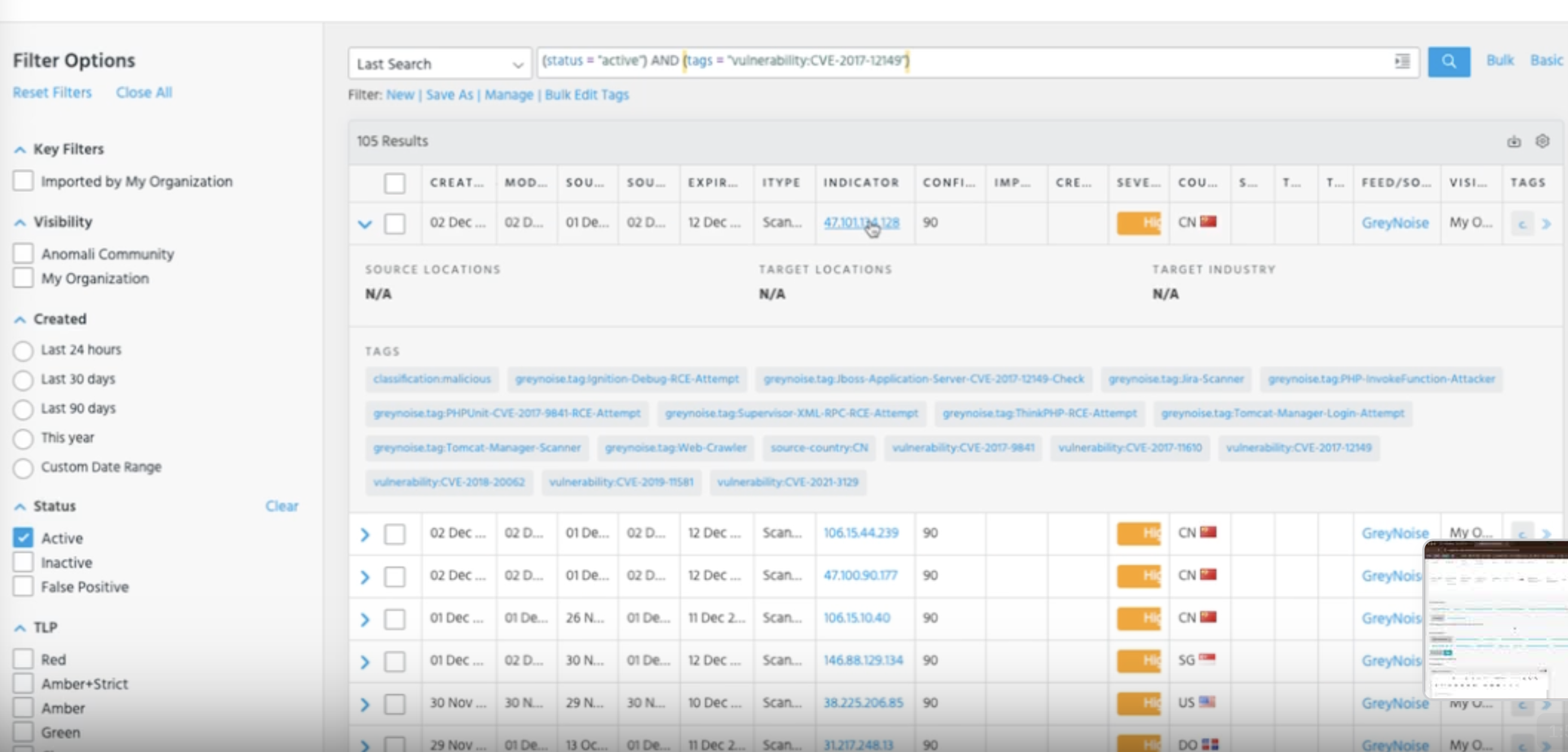
Task: Open the Last Search dropdown
Action: (x=439, y=63)
